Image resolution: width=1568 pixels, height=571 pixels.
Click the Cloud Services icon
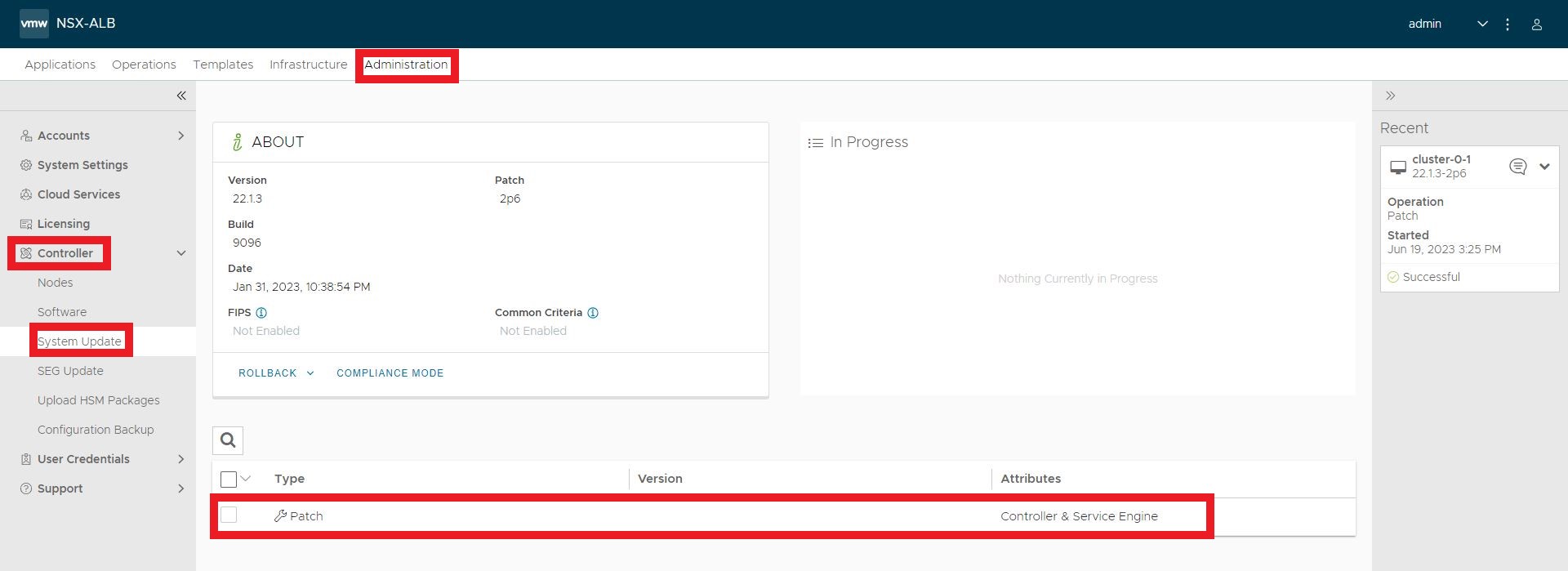[26, 194]
